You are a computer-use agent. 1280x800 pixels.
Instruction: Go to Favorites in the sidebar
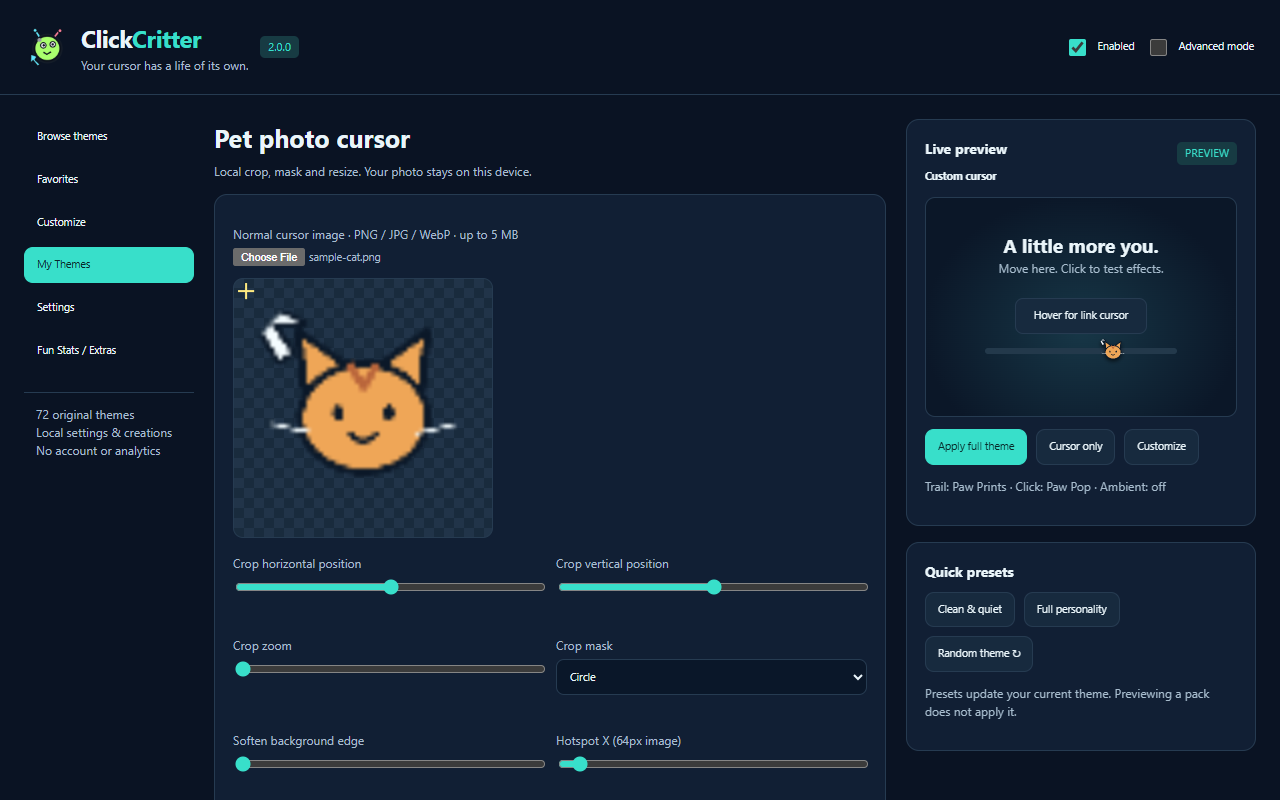pyautogui.click(x=109, y=179)
